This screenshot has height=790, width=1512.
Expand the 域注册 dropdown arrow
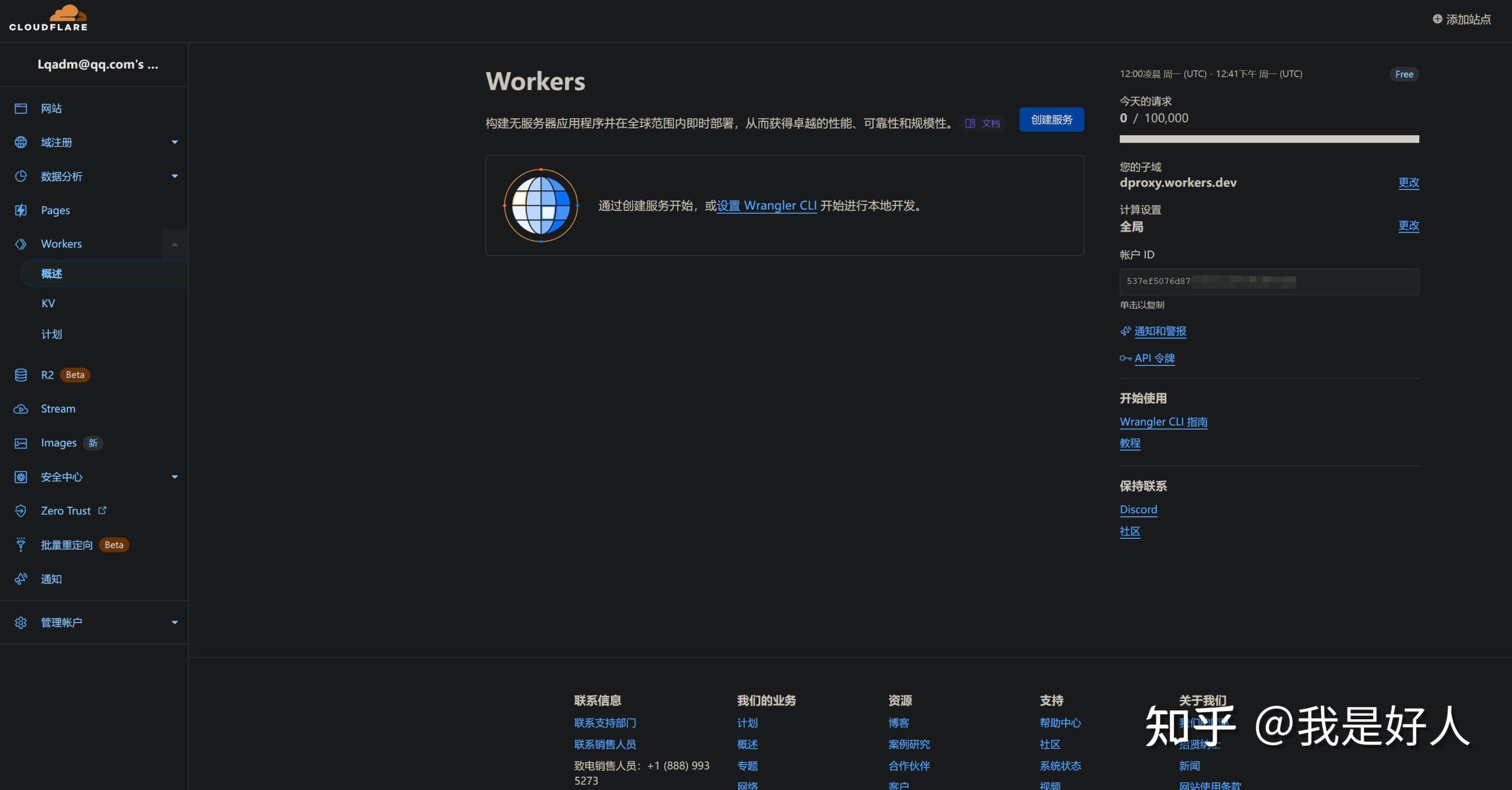pyautogui.click(x=175, y=142)
